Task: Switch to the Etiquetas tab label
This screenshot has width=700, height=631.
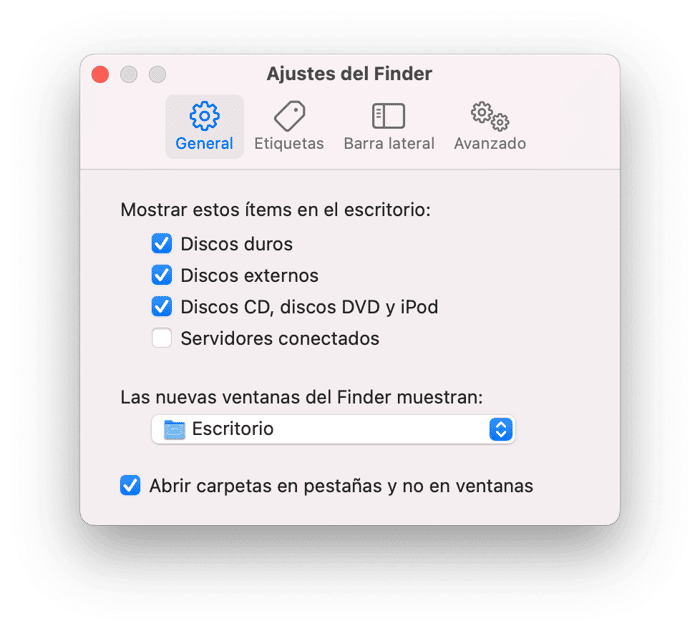Action: pyautogui.click(x=289, y=144)
